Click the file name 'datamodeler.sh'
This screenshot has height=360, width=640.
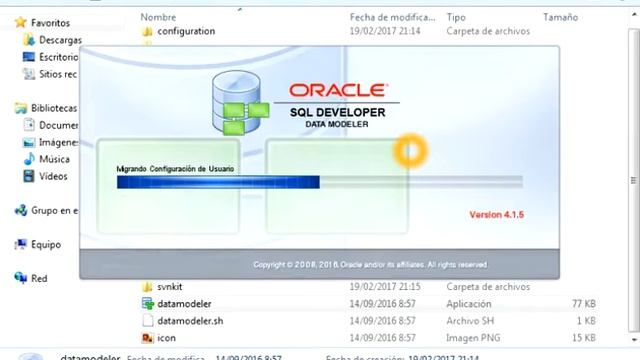(x=190, y=321)
